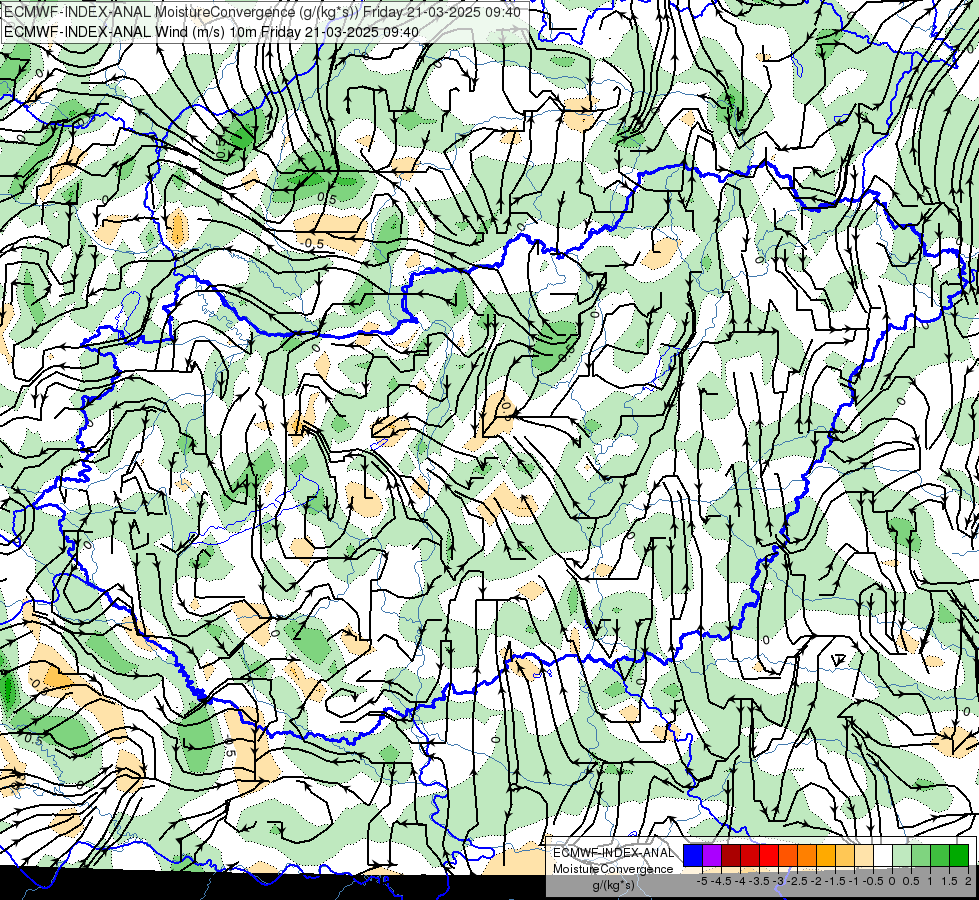Click the legend tick value -4.5
The height and width of the screenshot is (900, 979).
pos(721,881)
